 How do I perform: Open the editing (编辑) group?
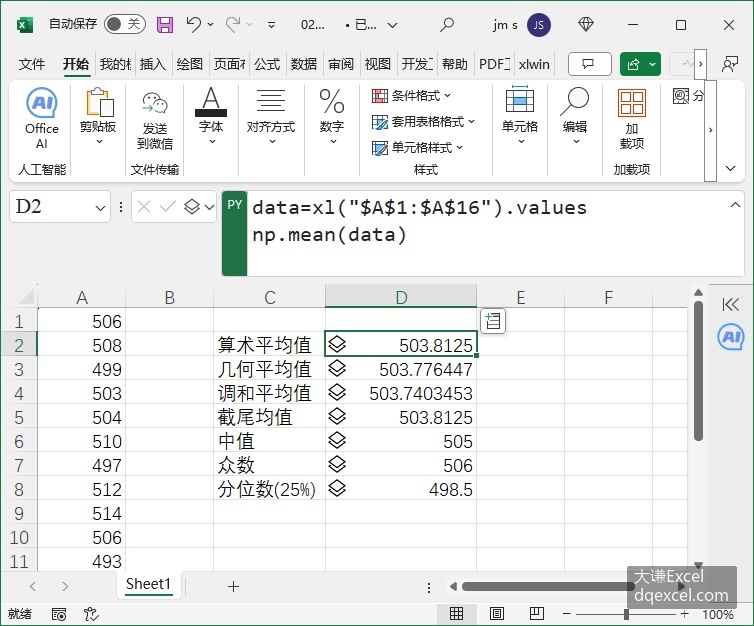tap(575, 116)
